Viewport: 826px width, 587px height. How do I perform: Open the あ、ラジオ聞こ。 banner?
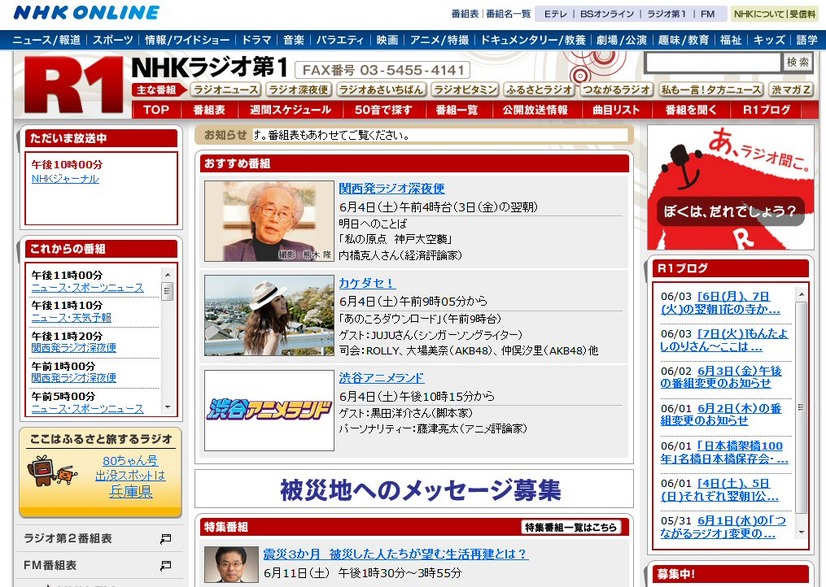point(730,187)
